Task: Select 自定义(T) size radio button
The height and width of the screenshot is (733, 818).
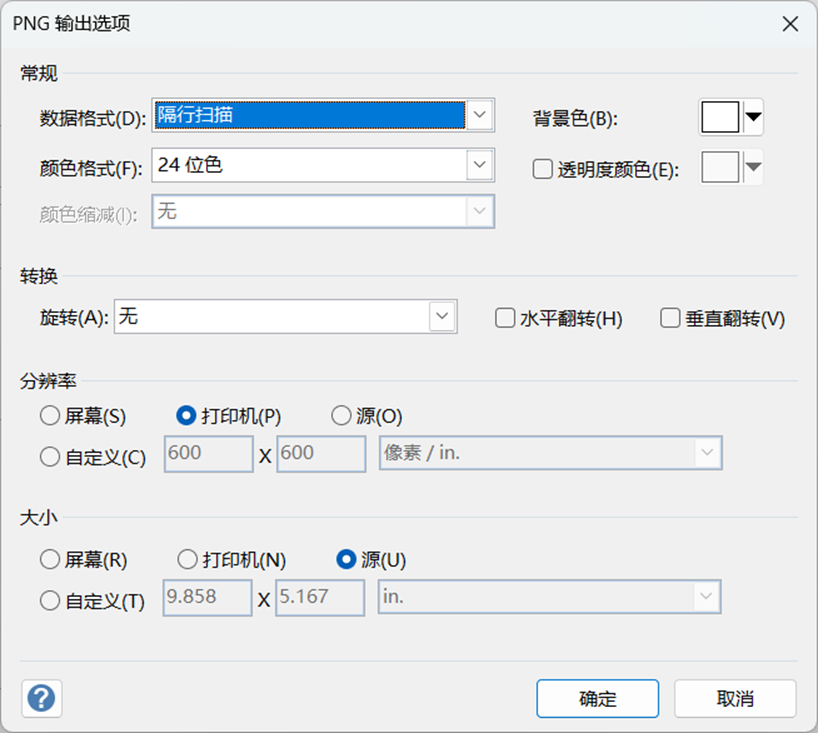Action: point(49,601)
